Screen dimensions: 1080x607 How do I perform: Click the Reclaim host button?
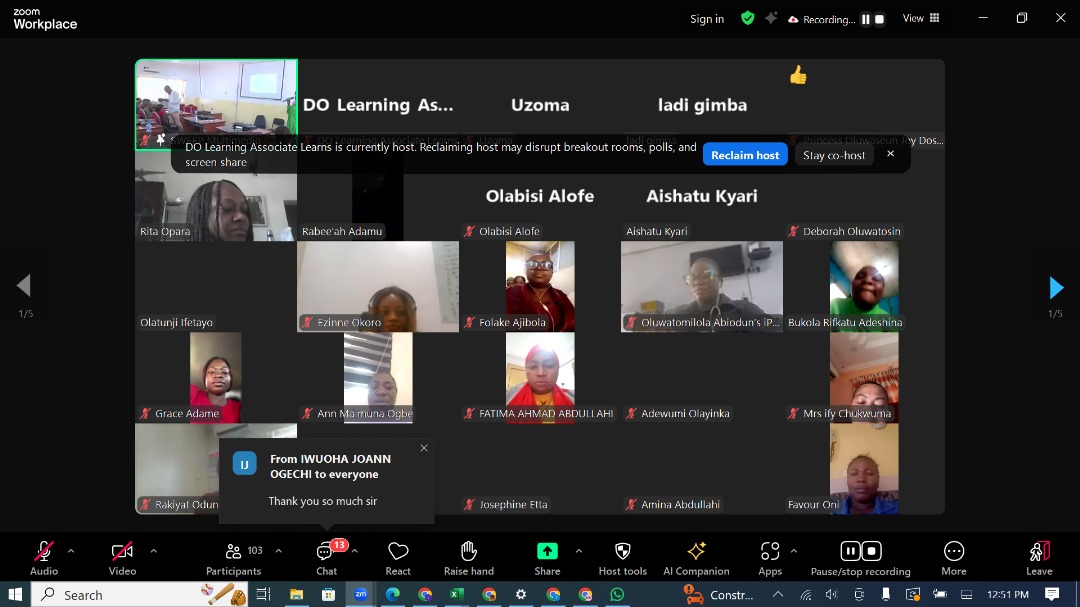click(745, 155)
